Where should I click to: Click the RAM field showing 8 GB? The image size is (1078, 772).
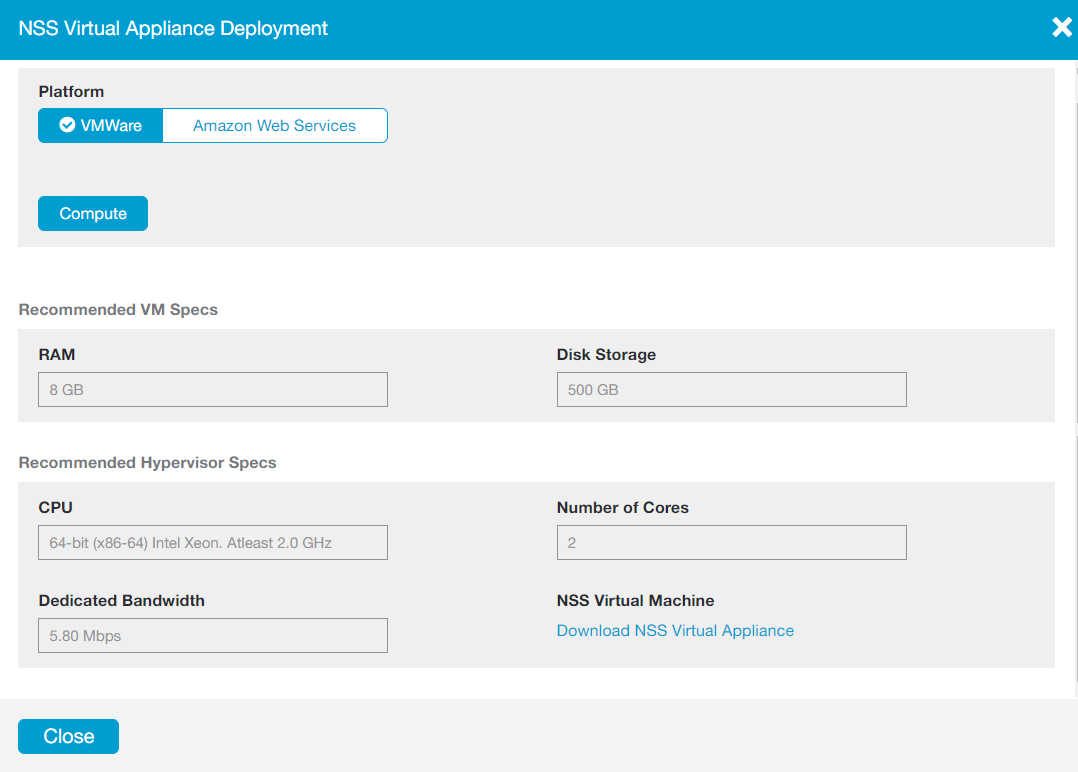point(212,389)
